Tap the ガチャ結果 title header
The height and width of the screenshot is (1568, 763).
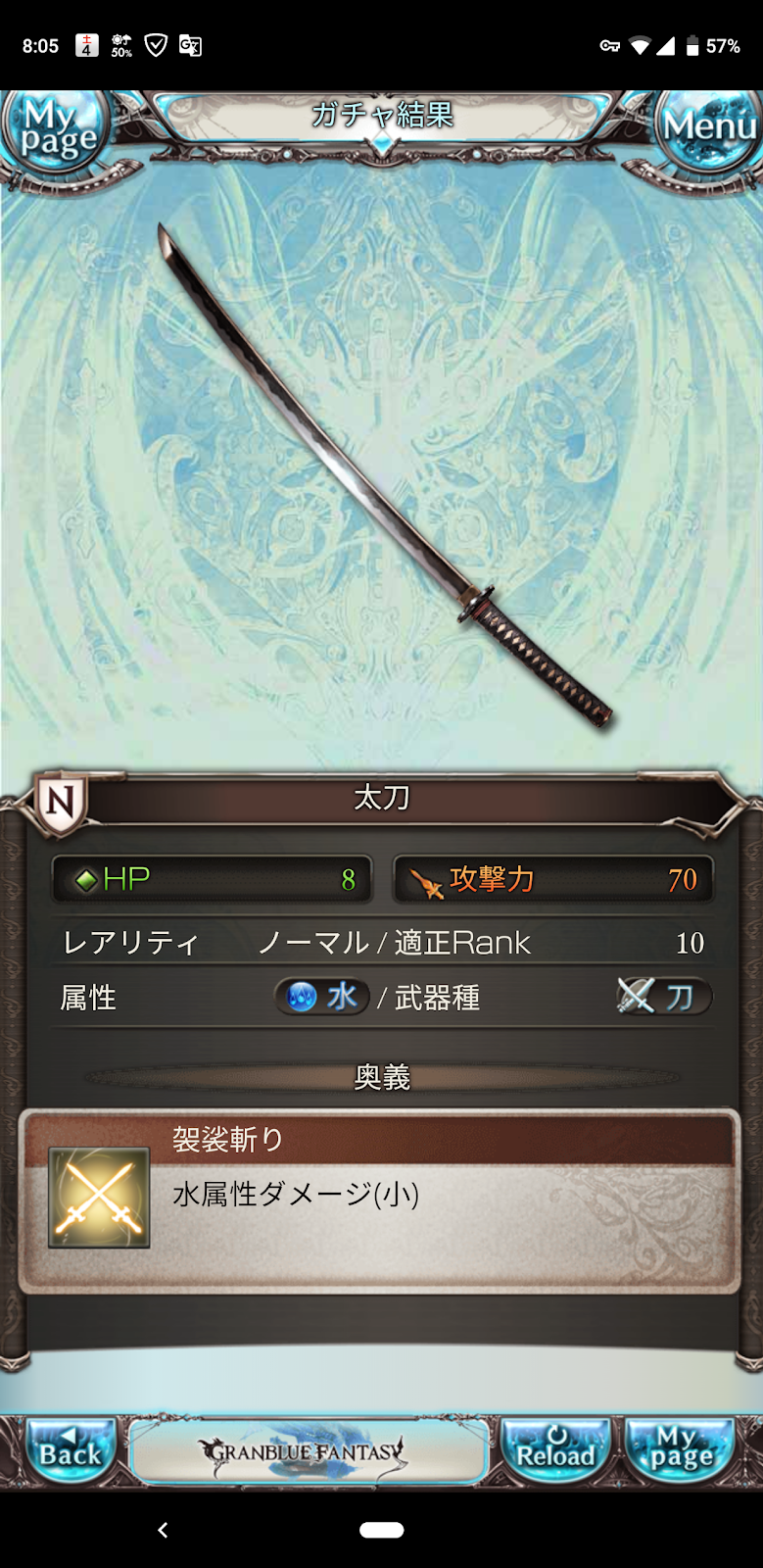382,116
